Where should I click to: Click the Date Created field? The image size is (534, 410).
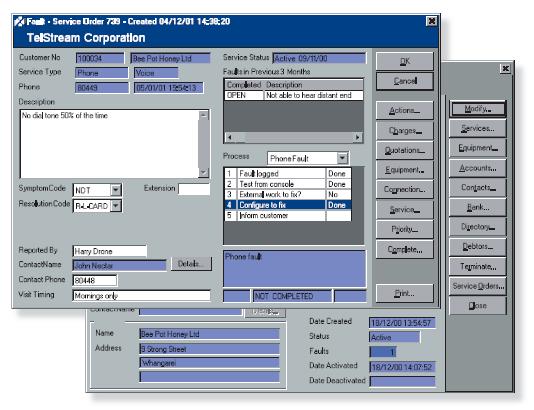[x=402, y=323]
